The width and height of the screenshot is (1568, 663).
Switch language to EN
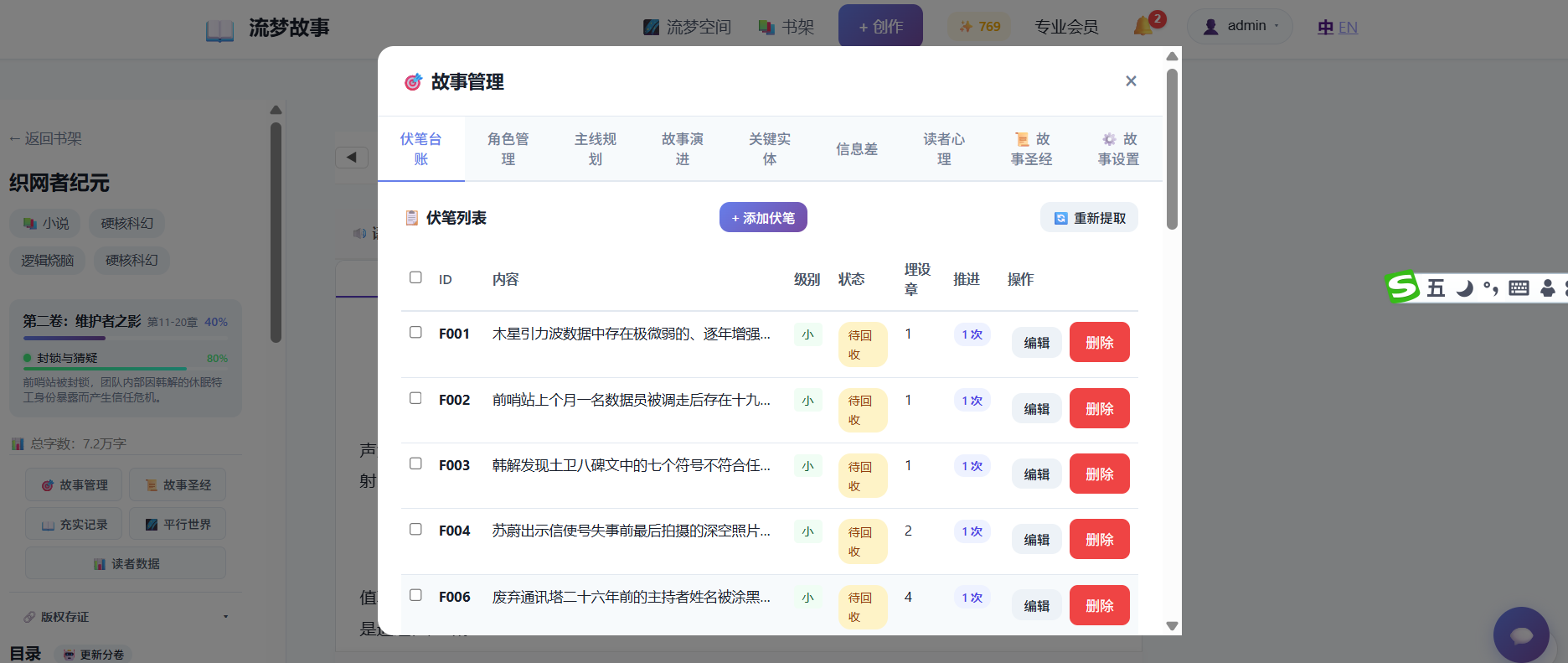coord(1348,28)
